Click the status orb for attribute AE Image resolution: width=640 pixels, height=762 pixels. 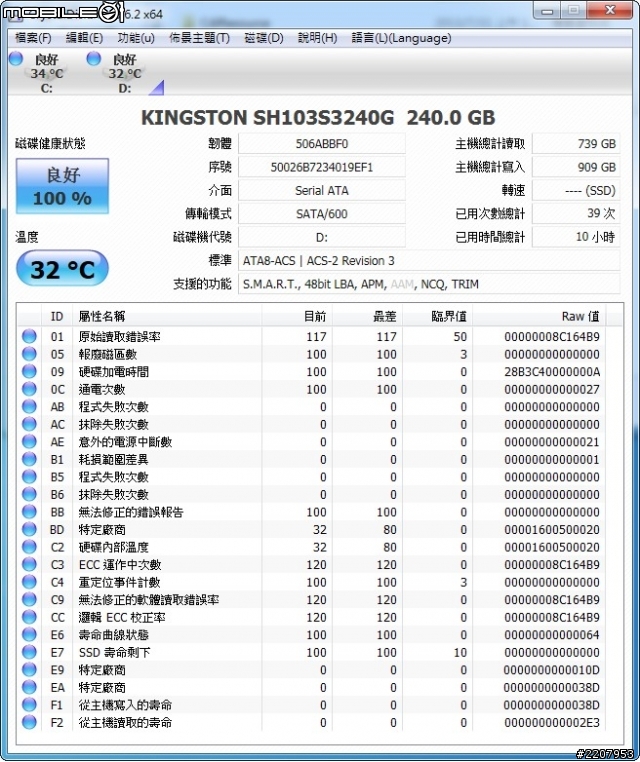click(x=29, y=441)
